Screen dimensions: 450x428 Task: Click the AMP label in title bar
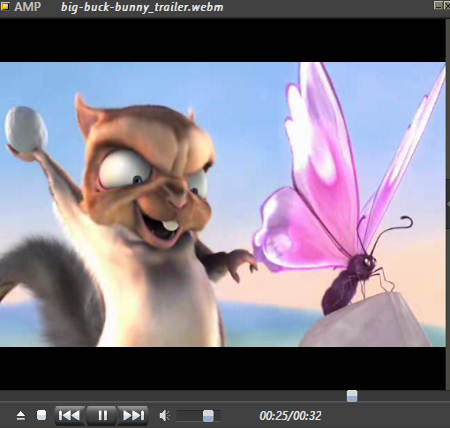tap(27, 7)
